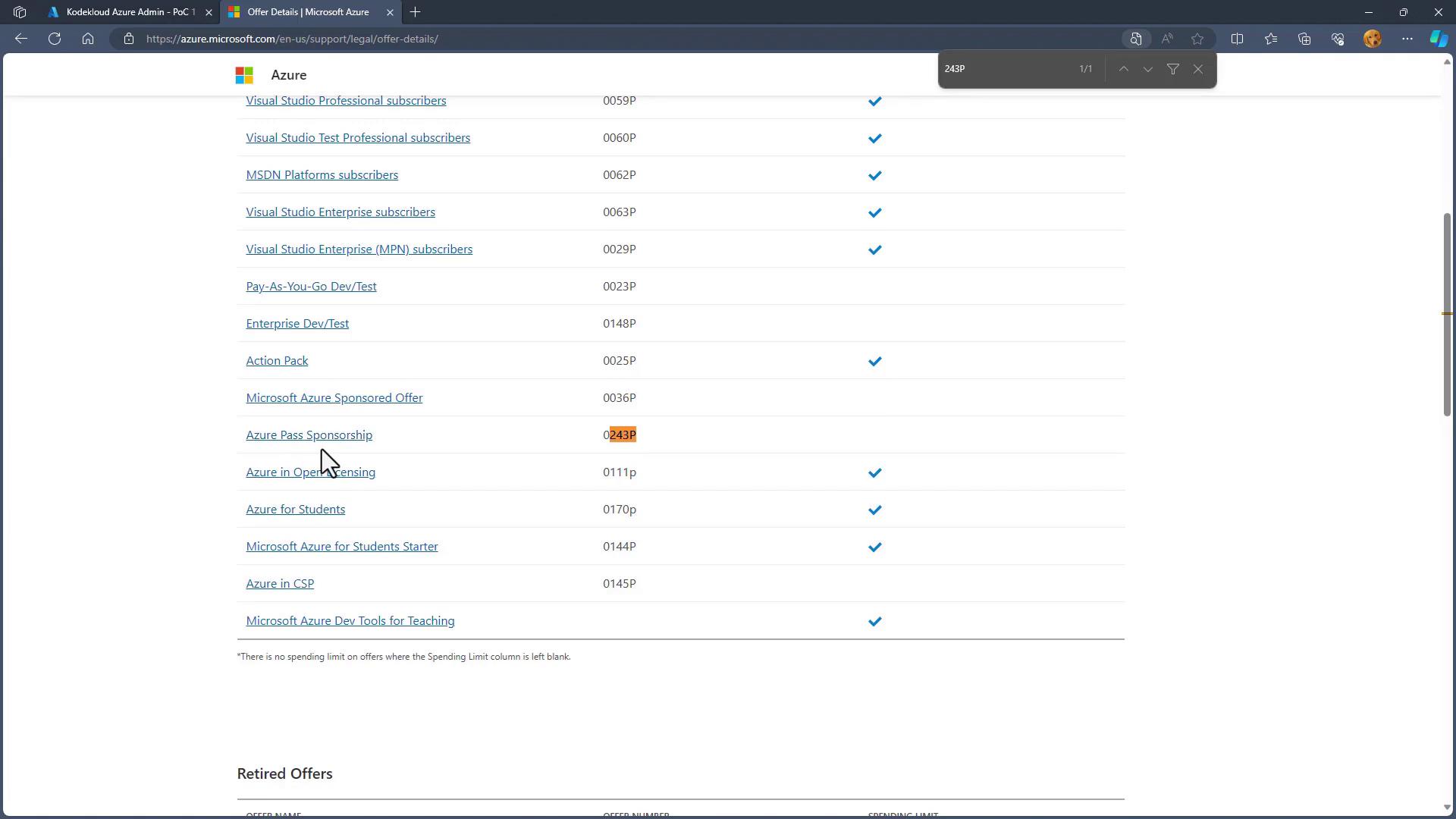Image resolution: width=1456 pixels, height=819 pixels.
Task: Open Azure for Students link
Action: tap(295, 510)
